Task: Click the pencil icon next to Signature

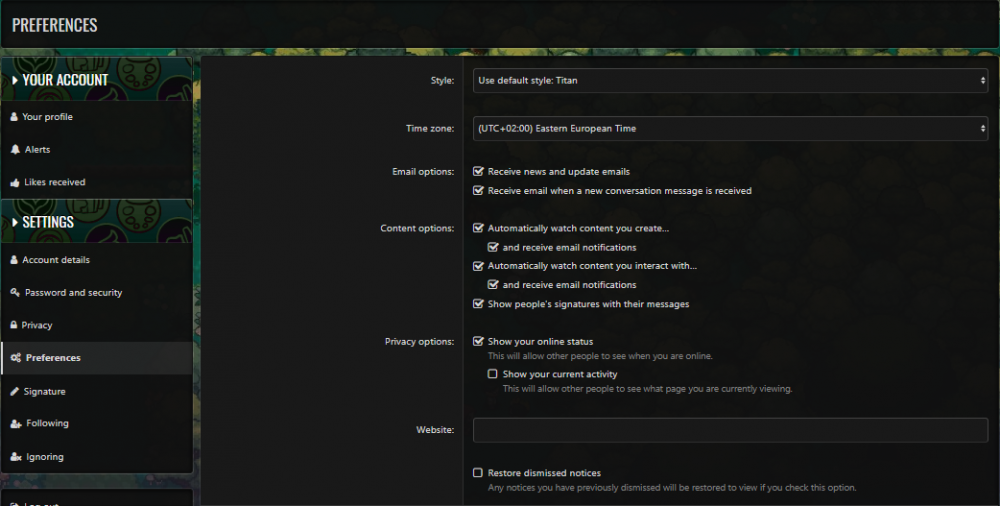Action: [x=14, y=392]
